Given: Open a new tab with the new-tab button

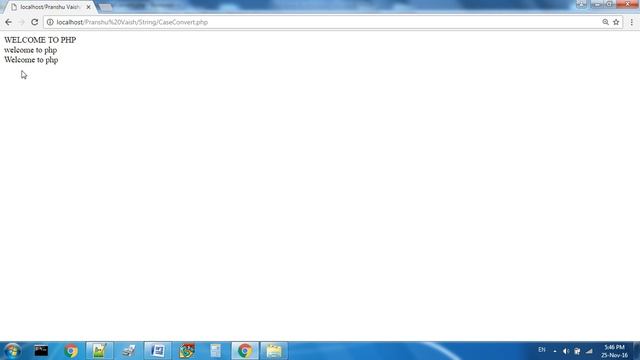Looking at the screenshot, I should [x=106, y=7].
